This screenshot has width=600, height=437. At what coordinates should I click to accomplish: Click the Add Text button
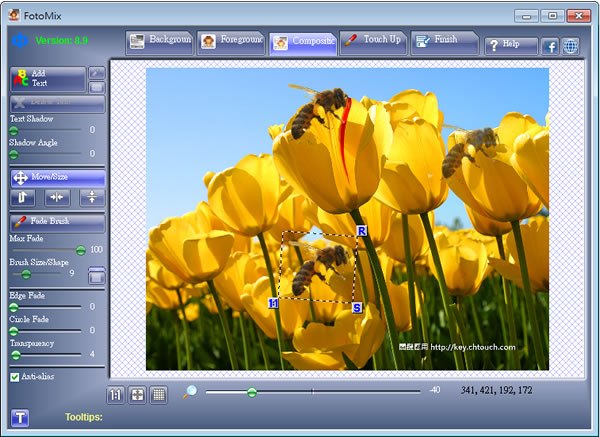click(46, 80)
